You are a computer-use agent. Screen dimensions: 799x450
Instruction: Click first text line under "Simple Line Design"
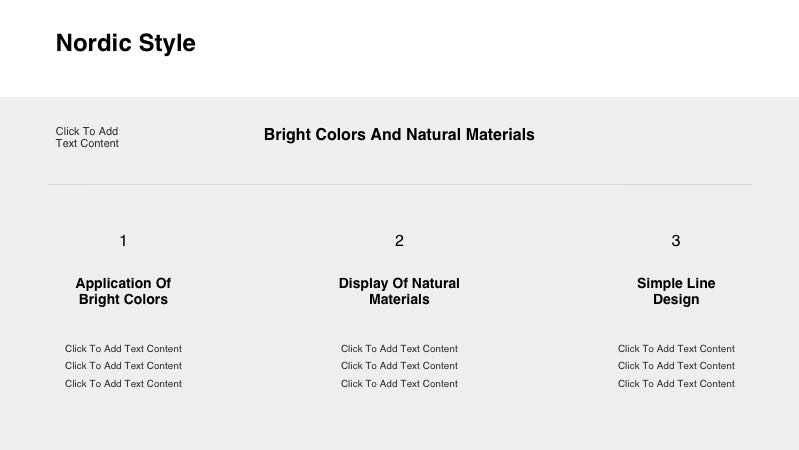coord(676,349)
